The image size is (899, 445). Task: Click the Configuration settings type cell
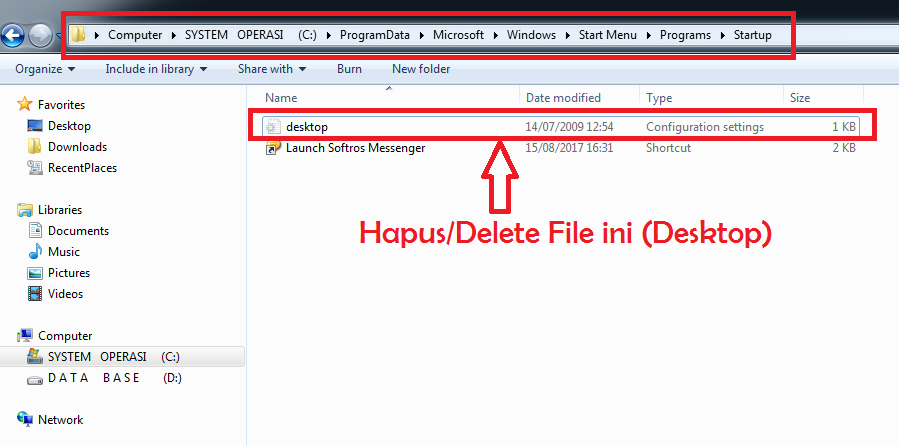click(x=705, y=127)
